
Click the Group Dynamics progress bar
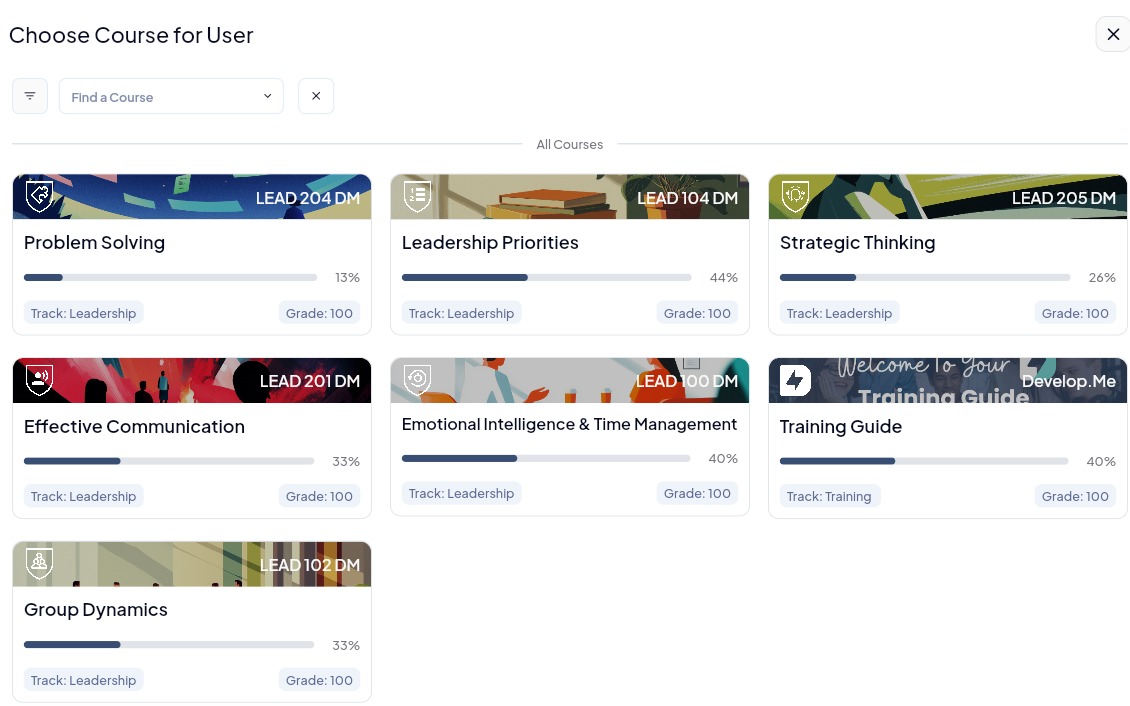click(169, 645)
